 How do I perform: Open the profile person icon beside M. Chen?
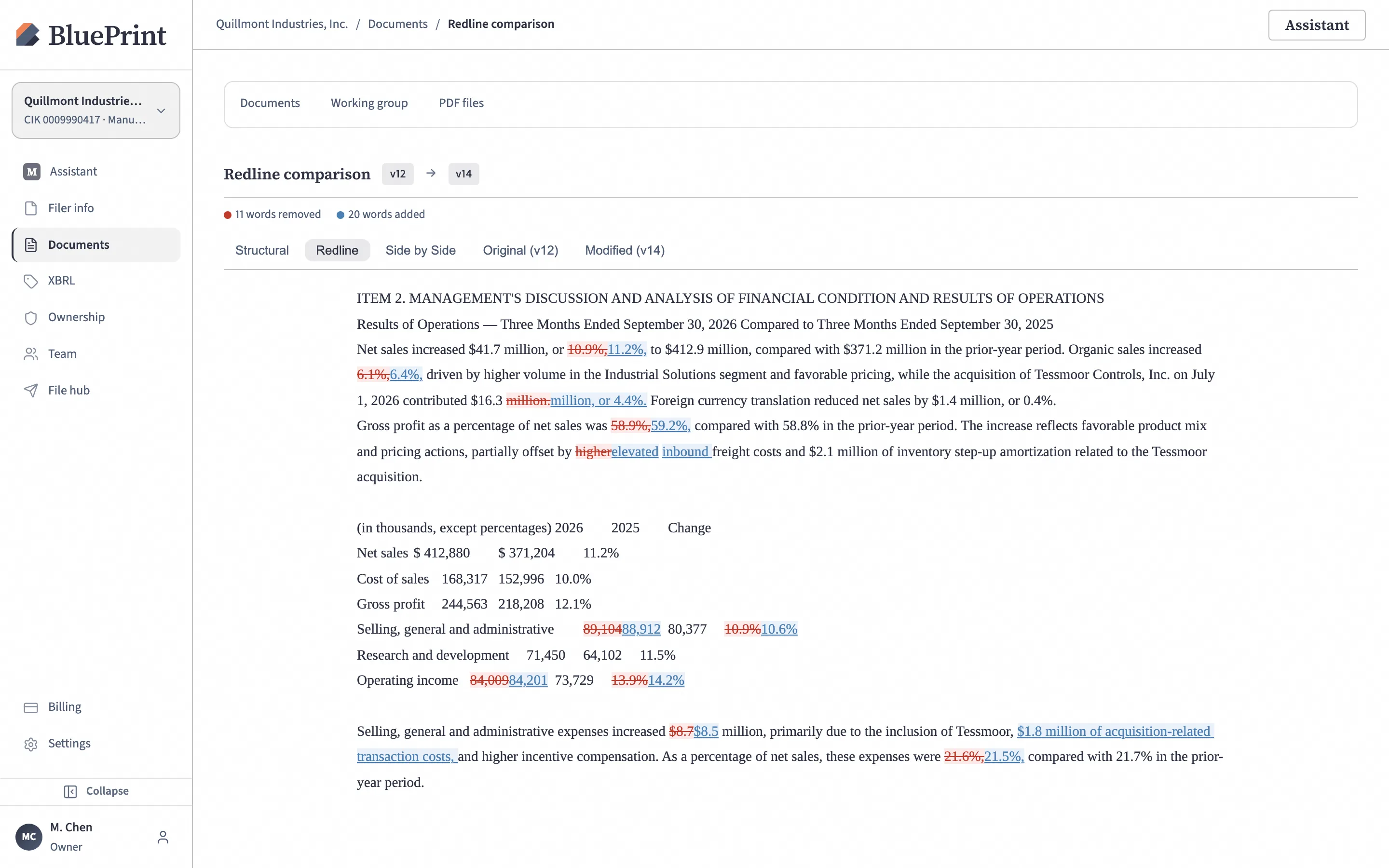[x=163, y=837]
